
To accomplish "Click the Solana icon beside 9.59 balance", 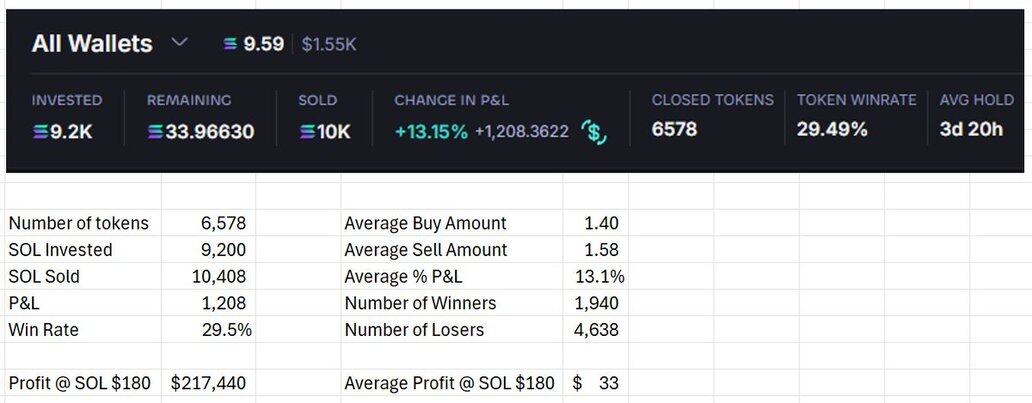I will [231, 44].
